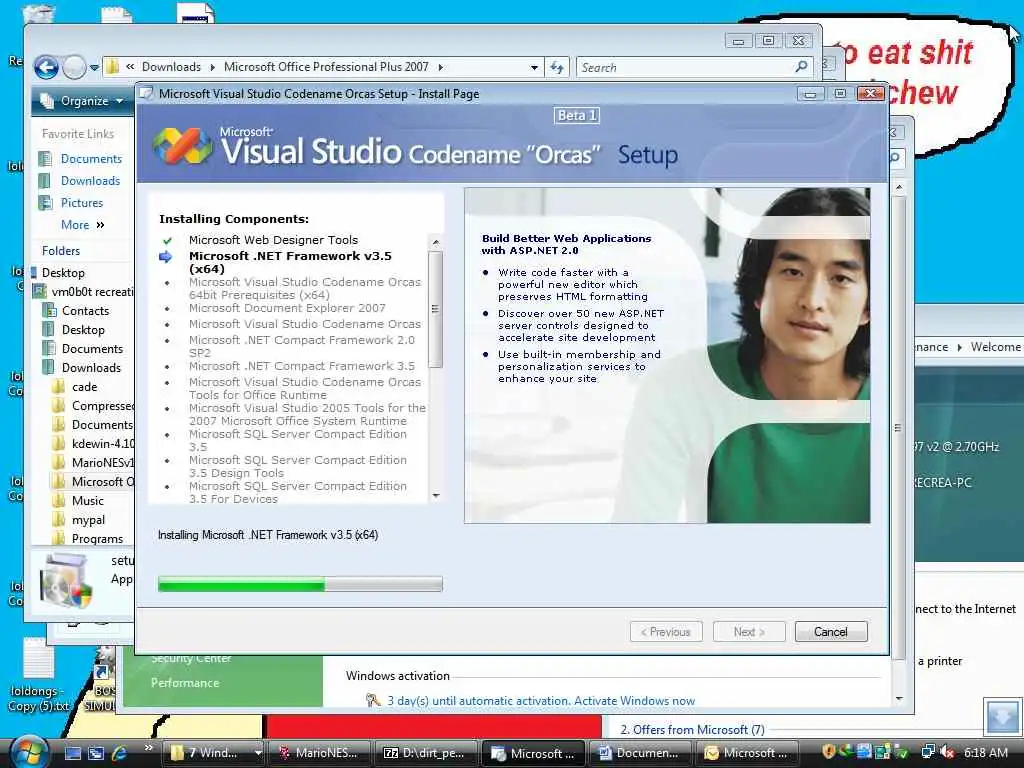Expand More favorite links
Image resolution: width=1024 pixels, height=768 pixels.
coord(82,225)
